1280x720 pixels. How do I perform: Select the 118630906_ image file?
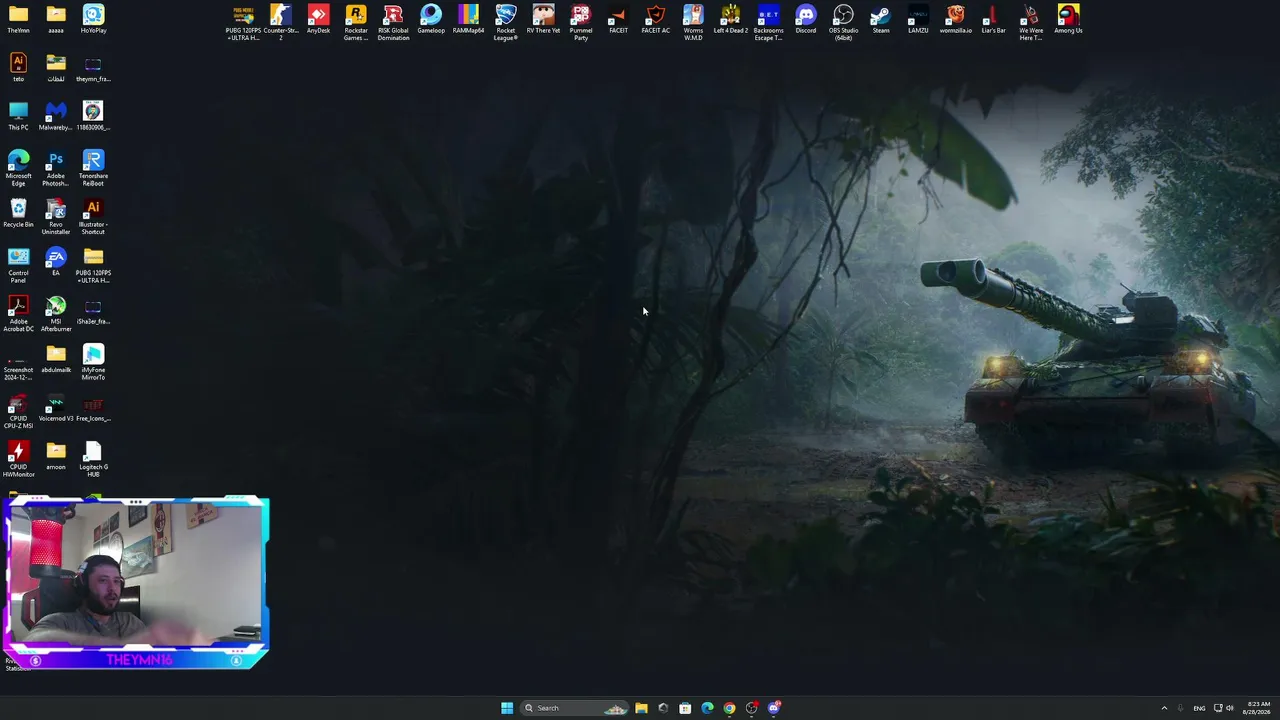point(93,116)
